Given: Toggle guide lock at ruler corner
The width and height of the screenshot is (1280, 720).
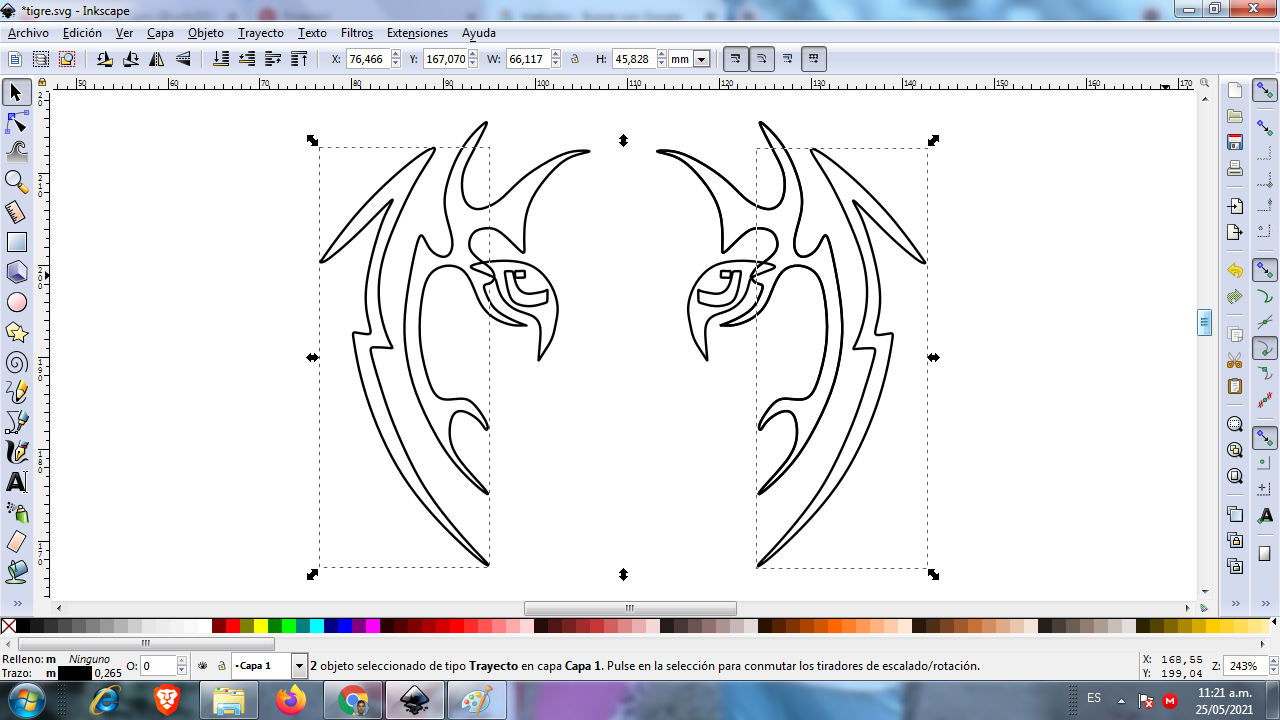Looking at the screenshot, I should point(42,83).
